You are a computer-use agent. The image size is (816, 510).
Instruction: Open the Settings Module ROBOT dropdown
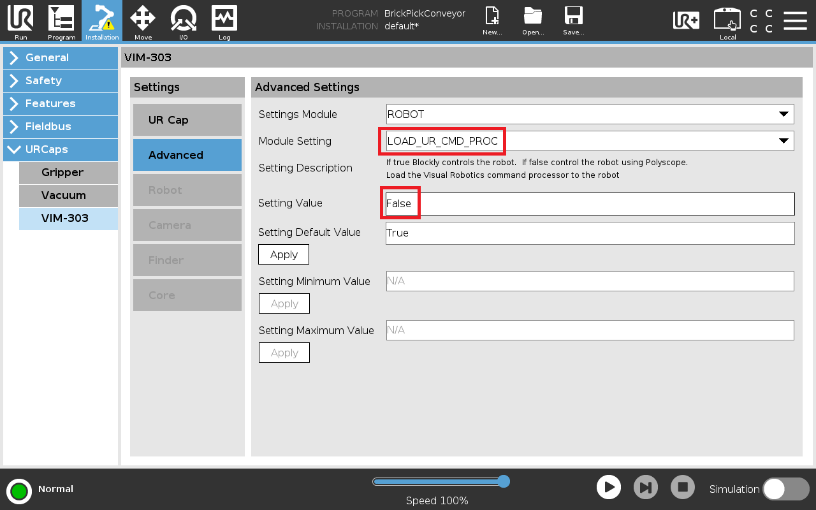590,114
